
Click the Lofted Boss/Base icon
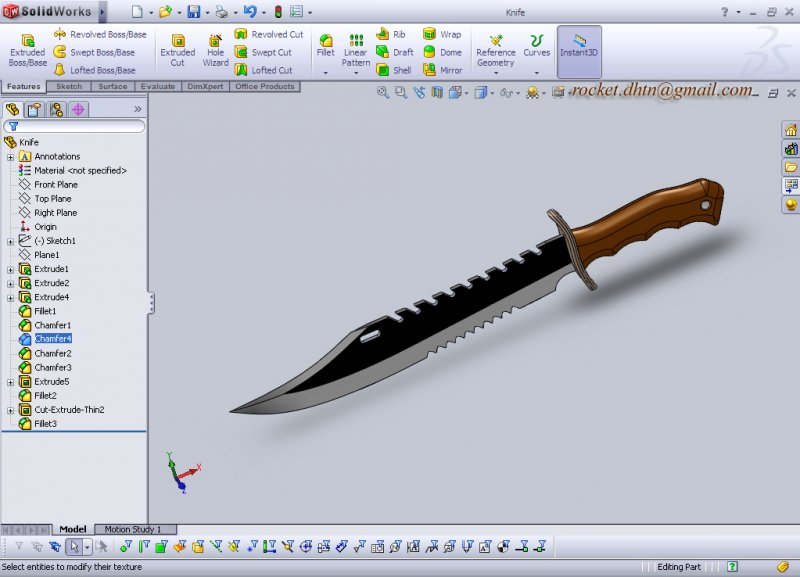(x=94, y=70)
